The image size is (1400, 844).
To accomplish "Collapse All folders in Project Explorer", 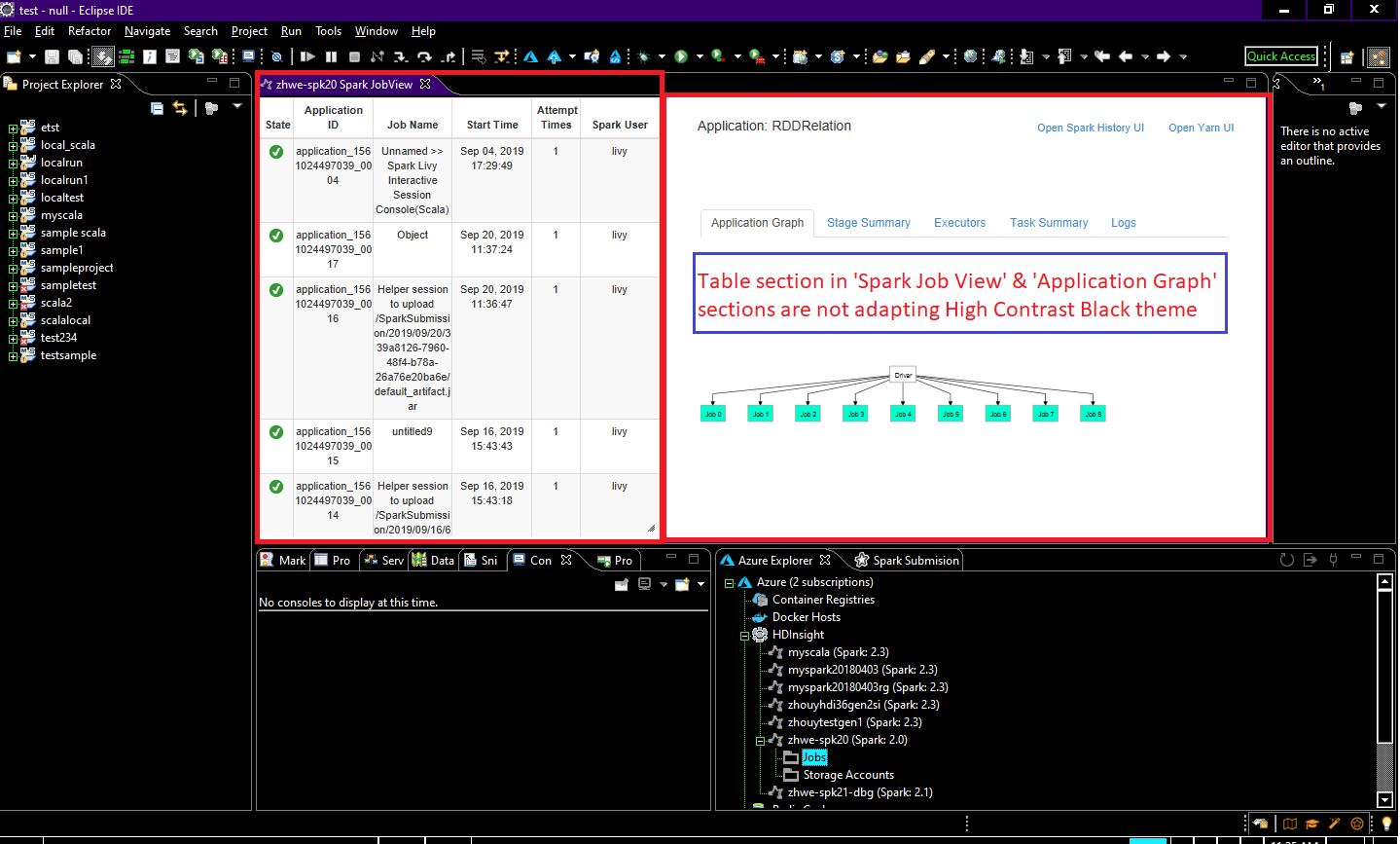I will click(156, 108).
